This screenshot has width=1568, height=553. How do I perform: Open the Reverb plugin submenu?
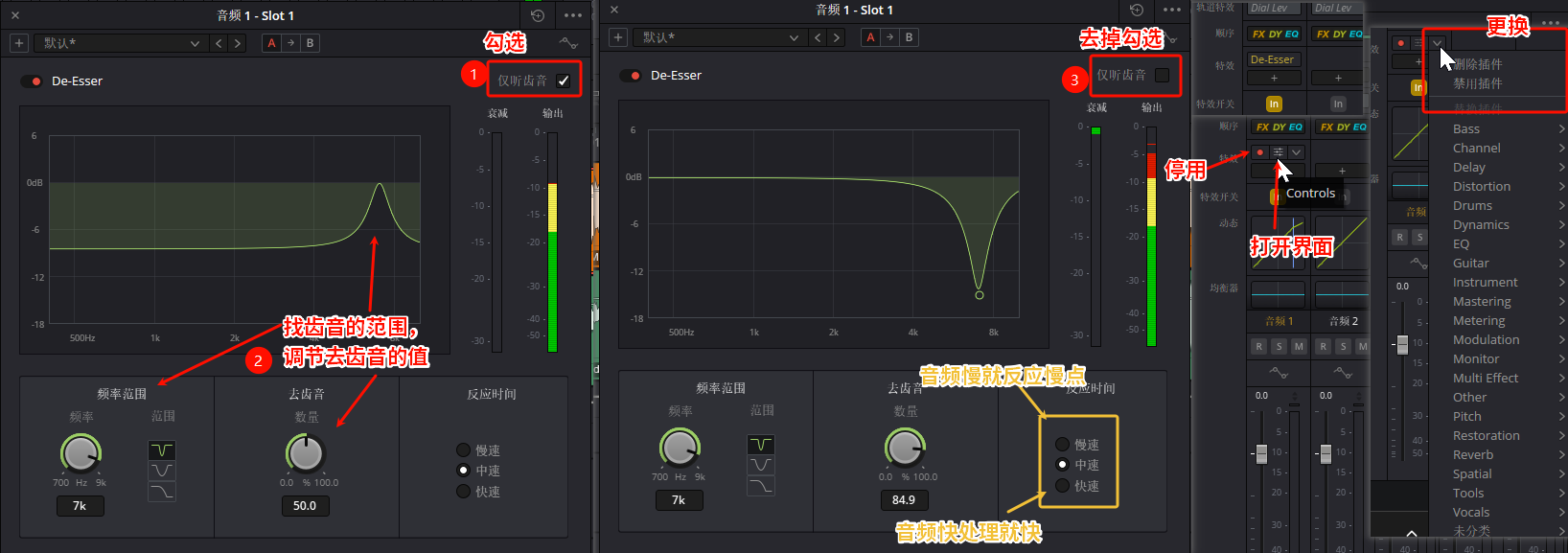(x=1508, y=454)
